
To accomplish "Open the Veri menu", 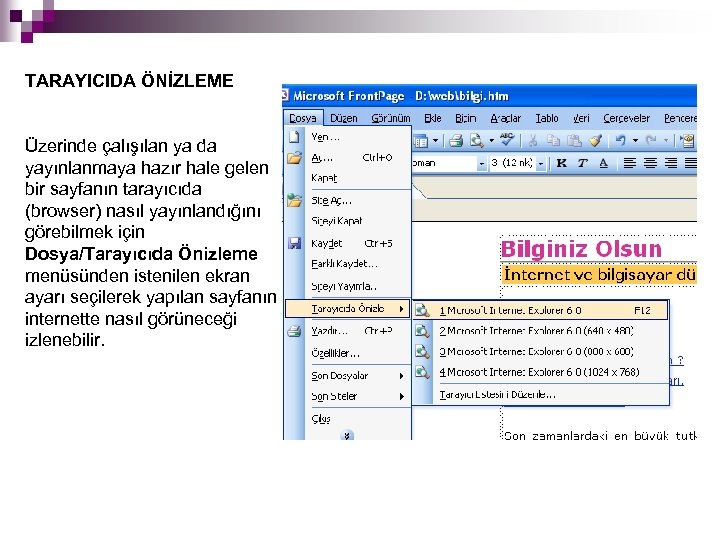I will click(x=581, y=118).
